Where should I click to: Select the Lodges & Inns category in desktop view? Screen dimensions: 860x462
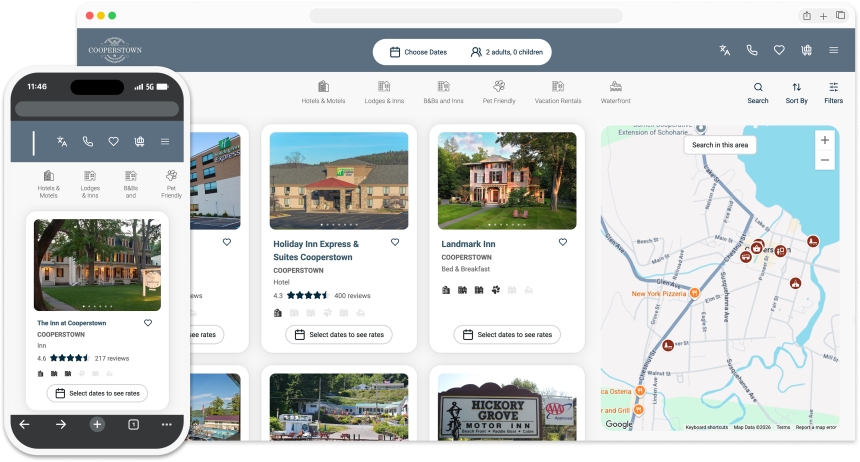coord(384,92)
